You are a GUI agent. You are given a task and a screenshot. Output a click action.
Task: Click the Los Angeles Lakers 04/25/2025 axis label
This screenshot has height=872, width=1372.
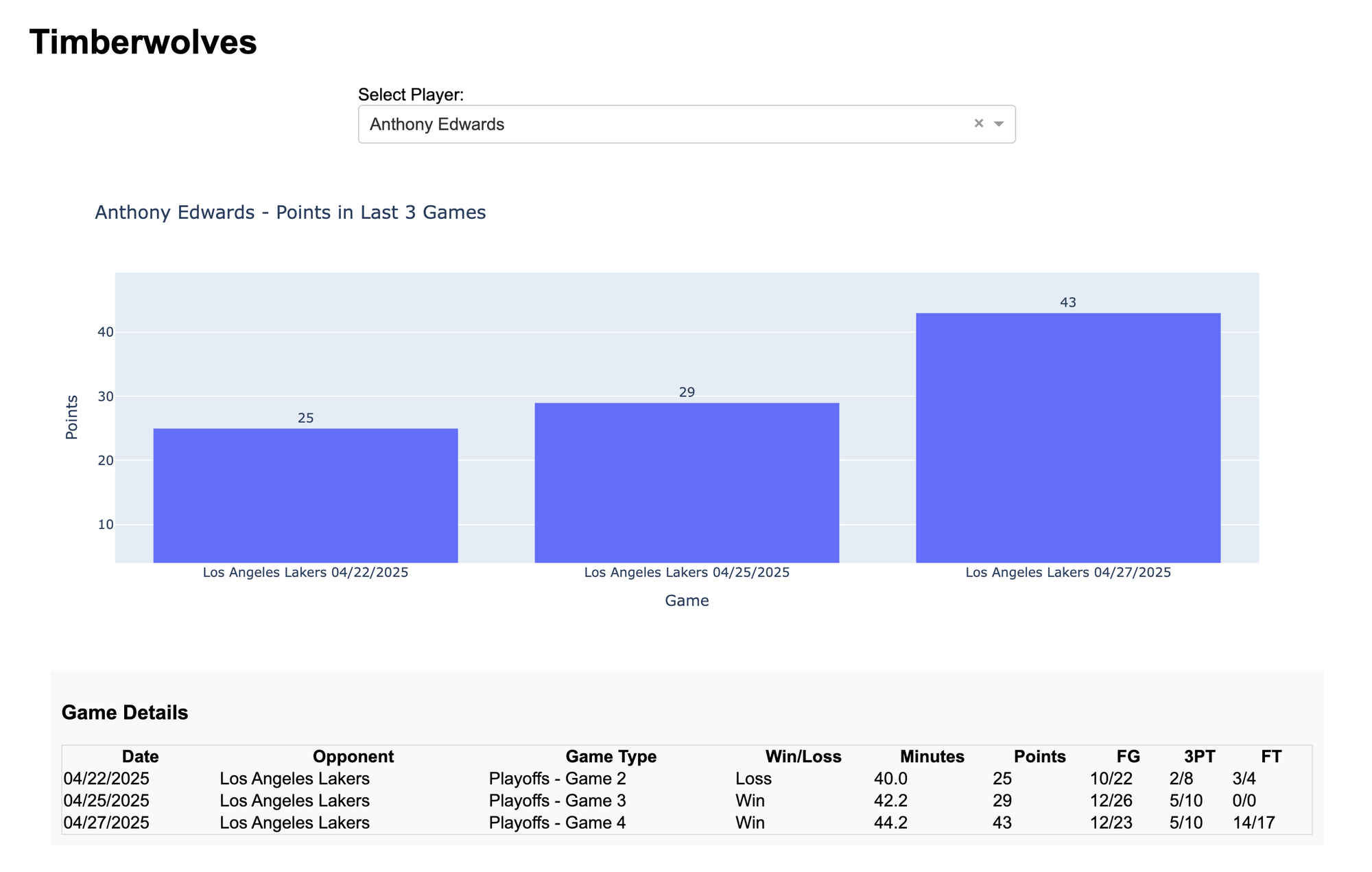(687, 572)
